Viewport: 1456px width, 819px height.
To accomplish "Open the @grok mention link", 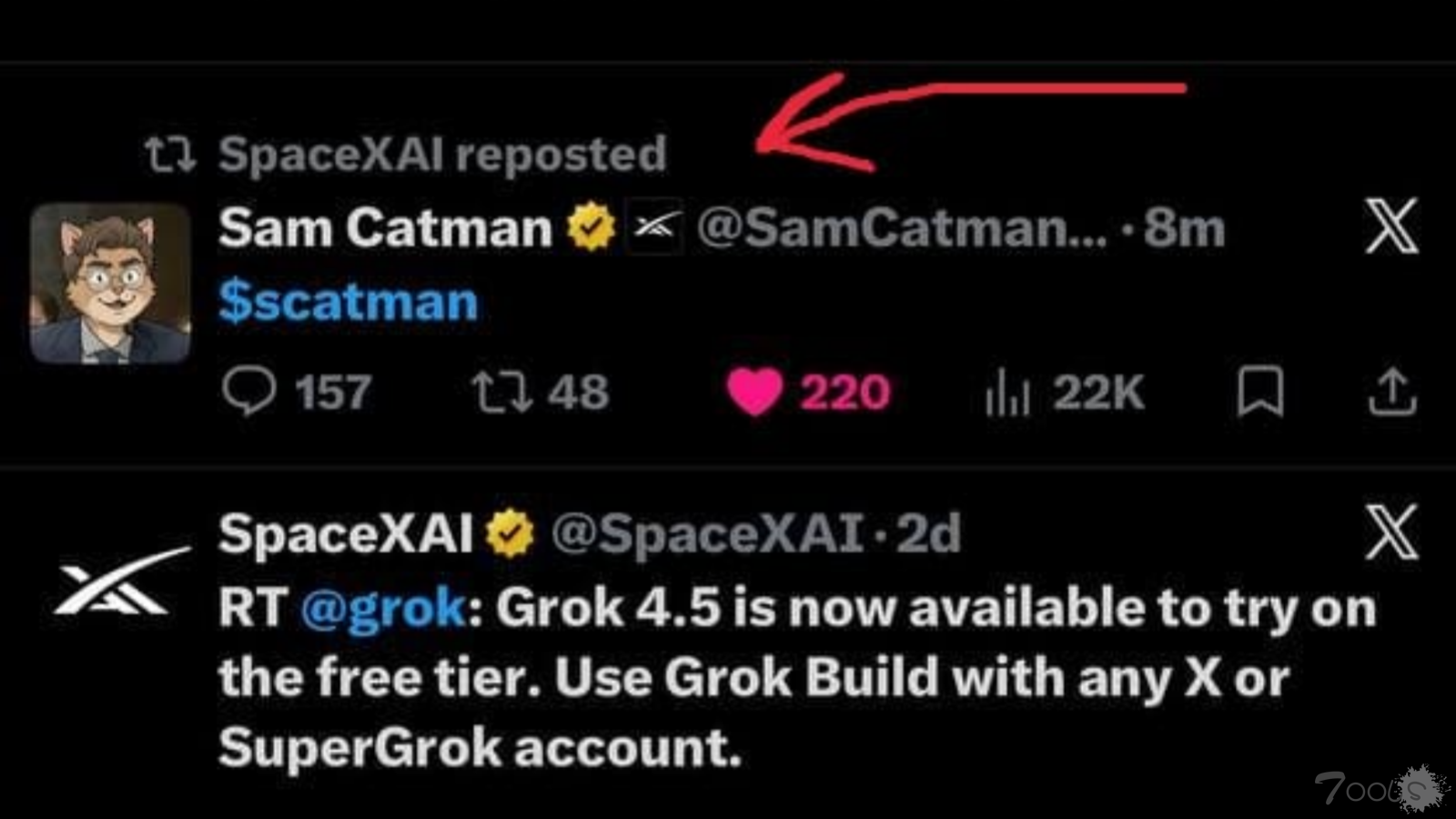I will (383, 609).
